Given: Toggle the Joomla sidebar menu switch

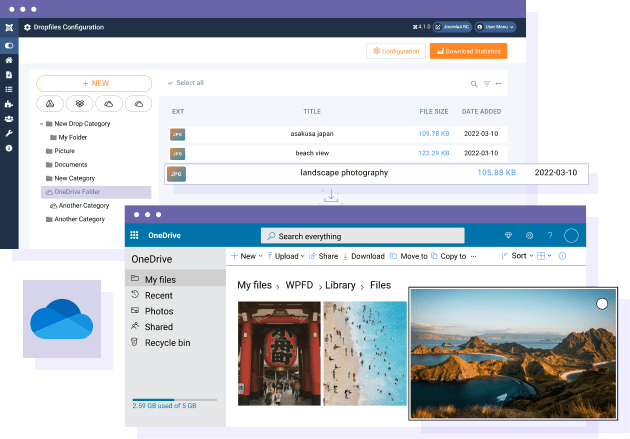Looking at the screenshot, I should tap(9, 45).
